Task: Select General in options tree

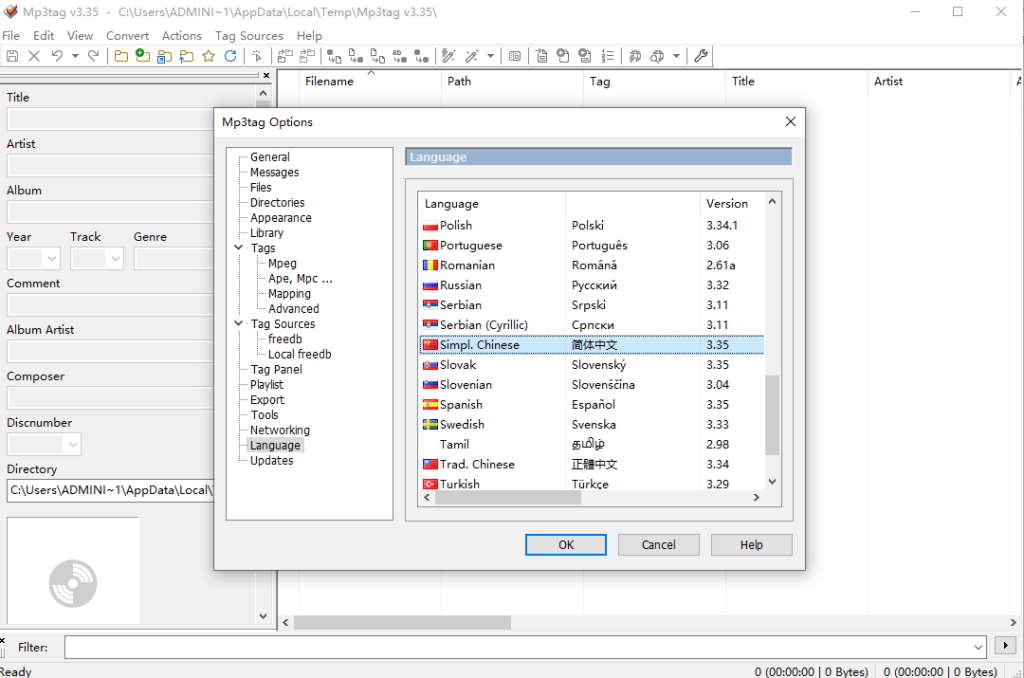Action: (270, 157)
